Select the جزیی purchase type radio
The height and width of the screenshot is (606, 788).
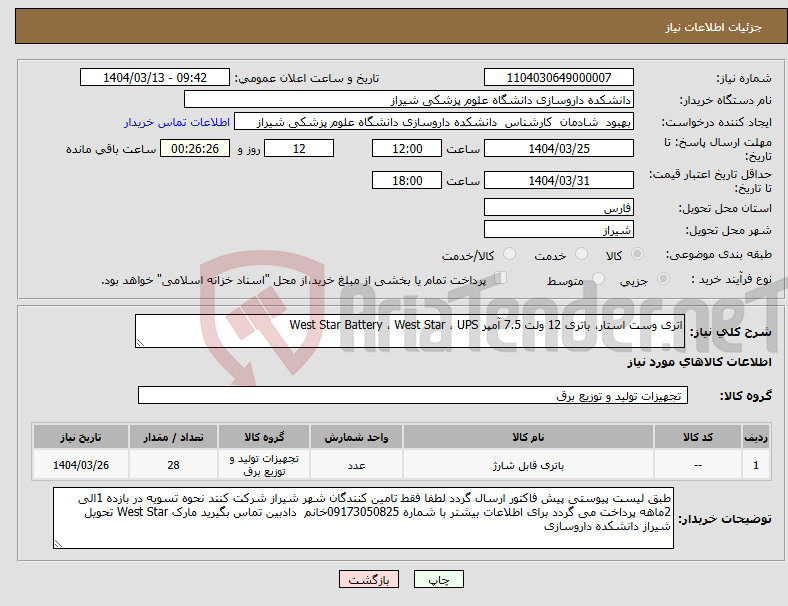(x=663, y=278)
